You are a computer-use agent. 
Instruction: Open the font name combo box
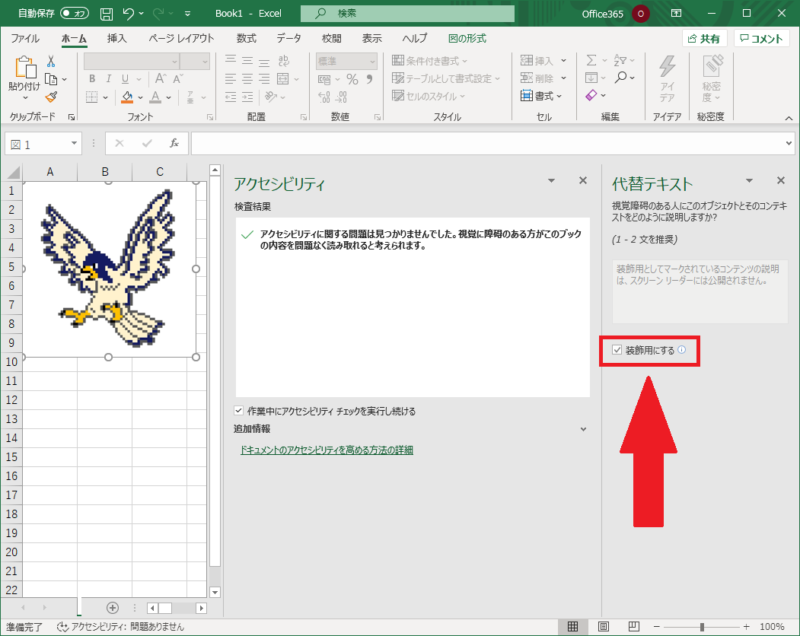[132, 62]
